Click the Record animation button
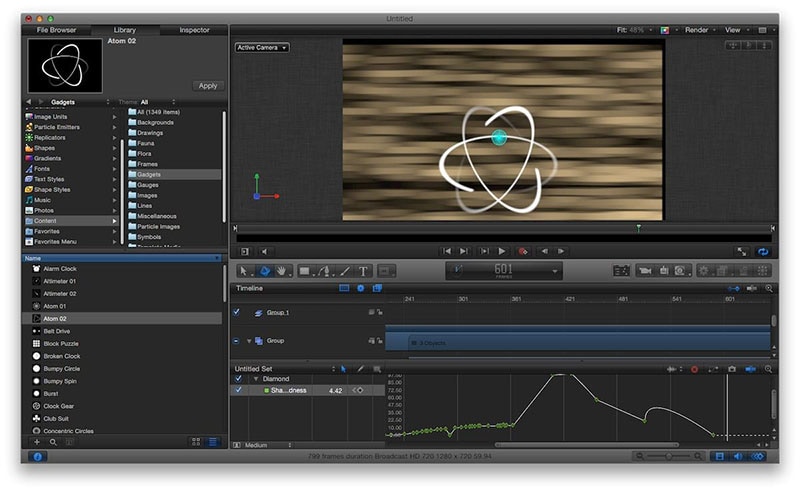This screenshot has width=800, height=492. click(x=522, y=252)
